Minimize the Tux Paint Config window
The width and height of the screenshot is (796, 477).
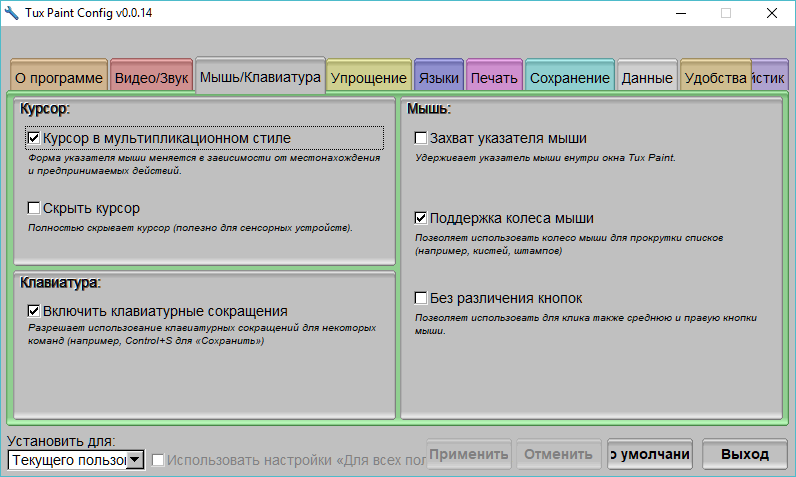coord(681,13)
